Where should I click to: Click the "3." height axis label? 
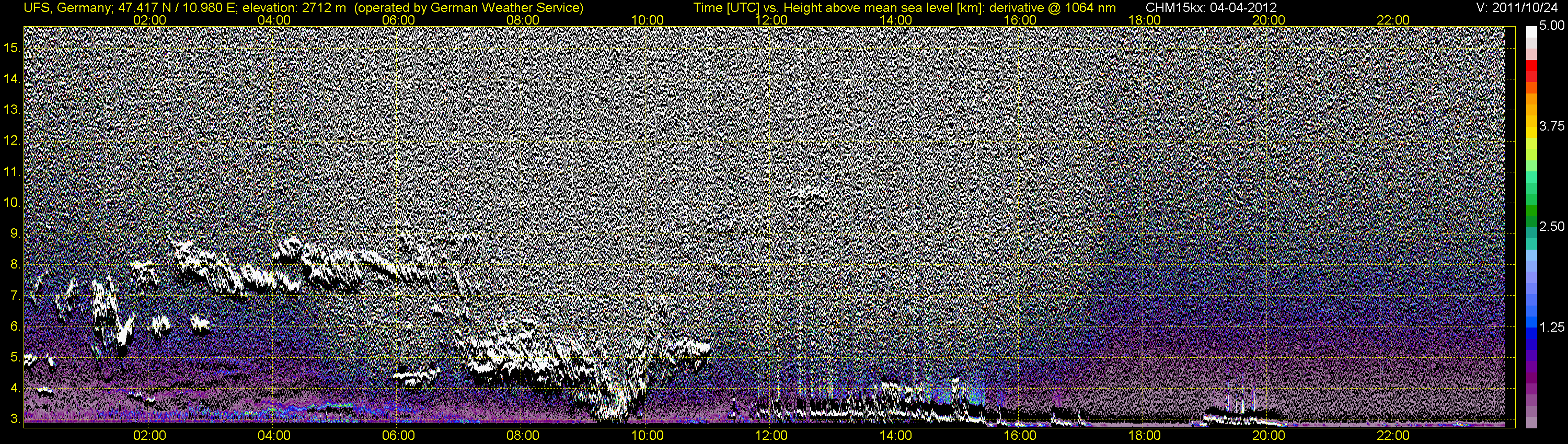(16, 419)
